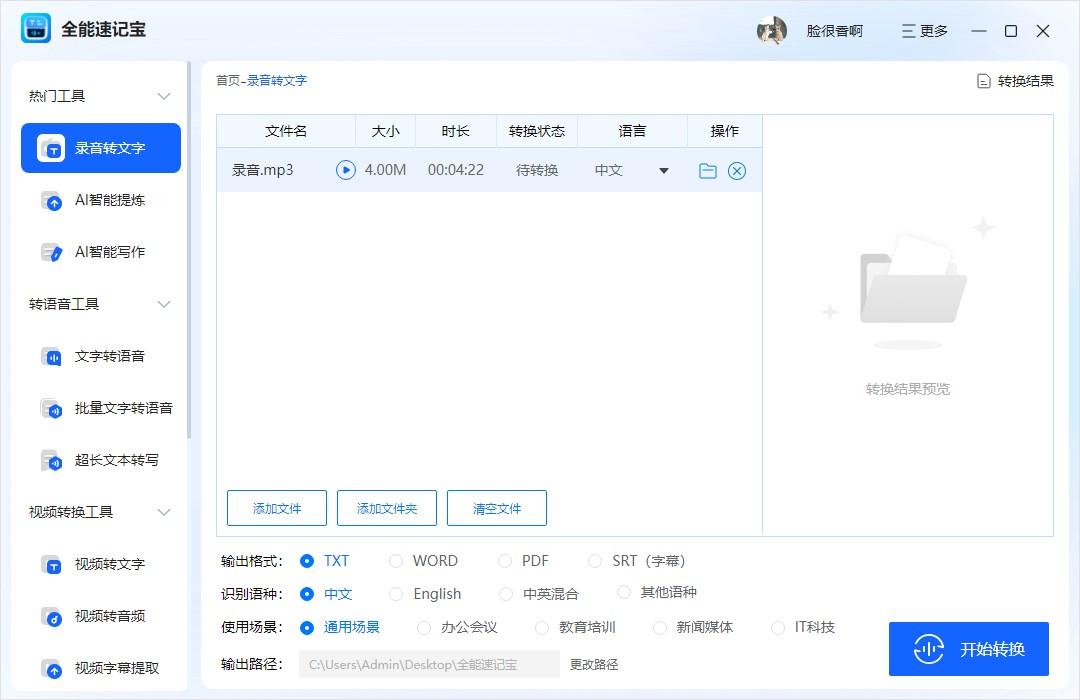Play the 录音.mp3 audio preview
This screenshot has height=700, width=1080.
pyautogui.click(x=346, y=169)
